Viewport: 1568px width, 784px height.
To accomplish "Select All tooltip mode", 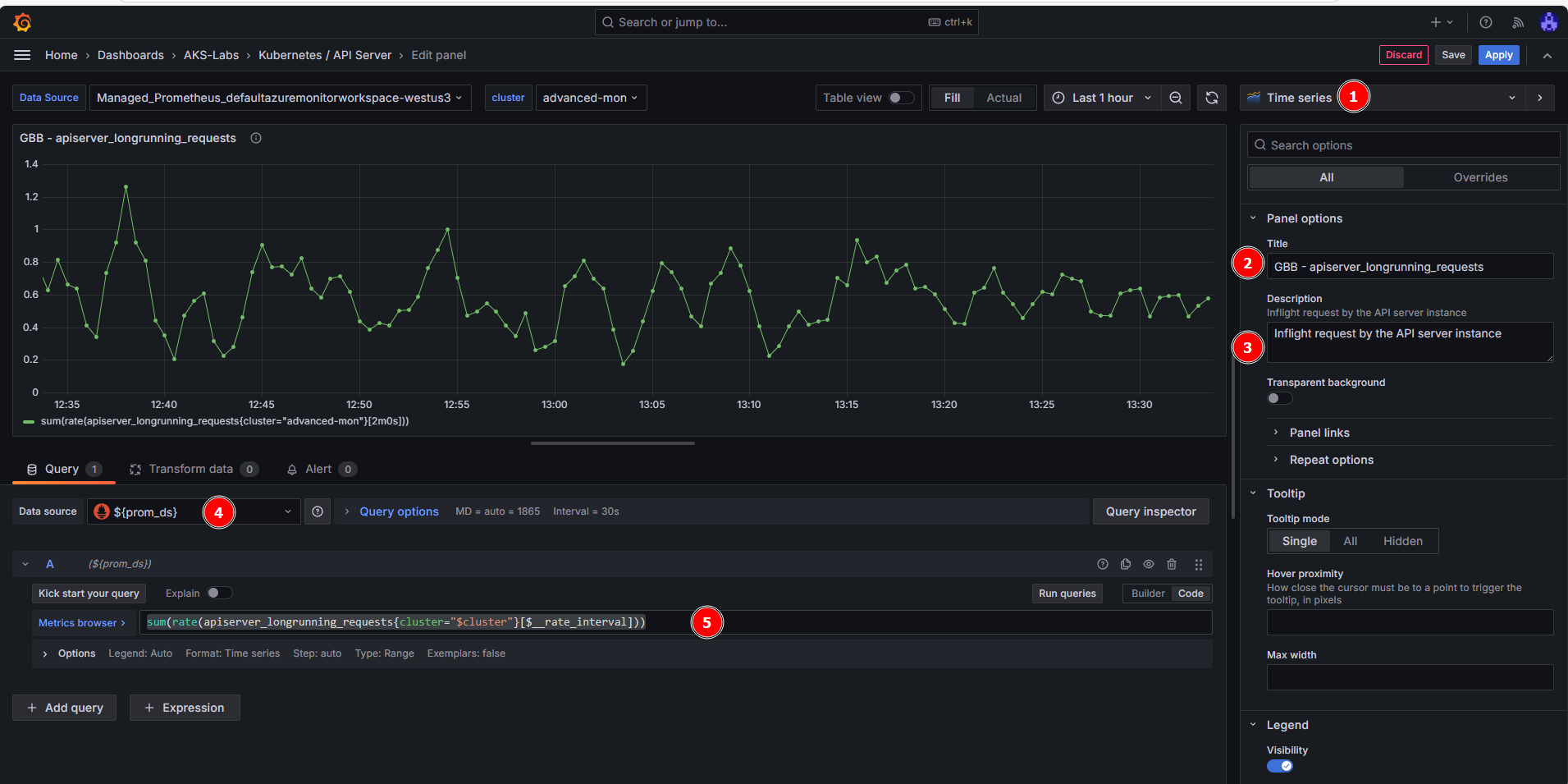I will point(1350,541).
